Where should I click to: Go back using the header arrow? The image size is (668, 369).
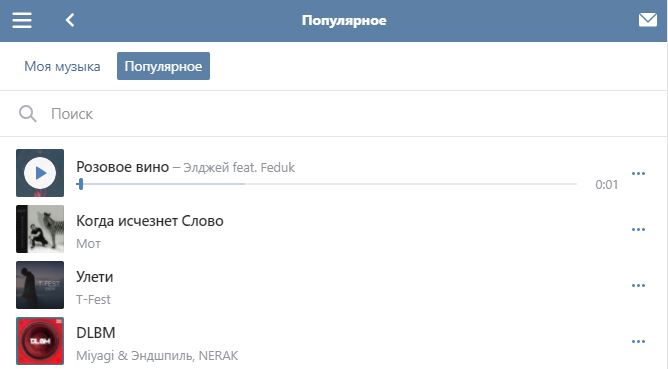[x=70, y=20]
